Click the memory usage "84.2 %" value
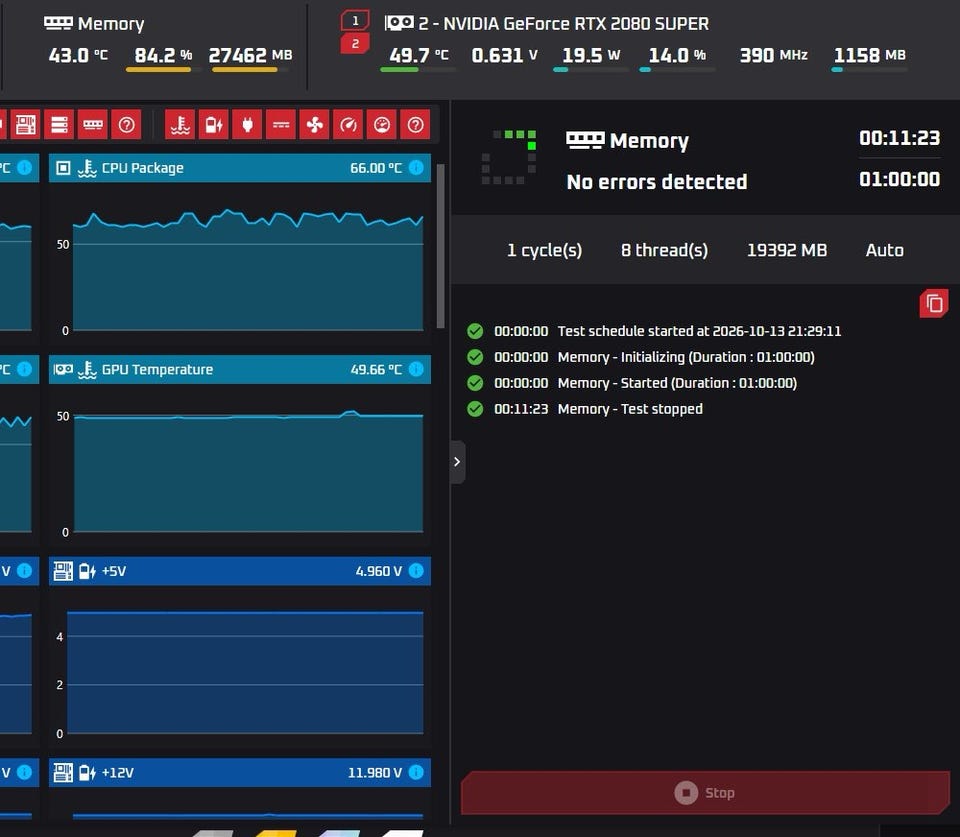This screenshot has height=837, width=960. click(x=163, y=55)
